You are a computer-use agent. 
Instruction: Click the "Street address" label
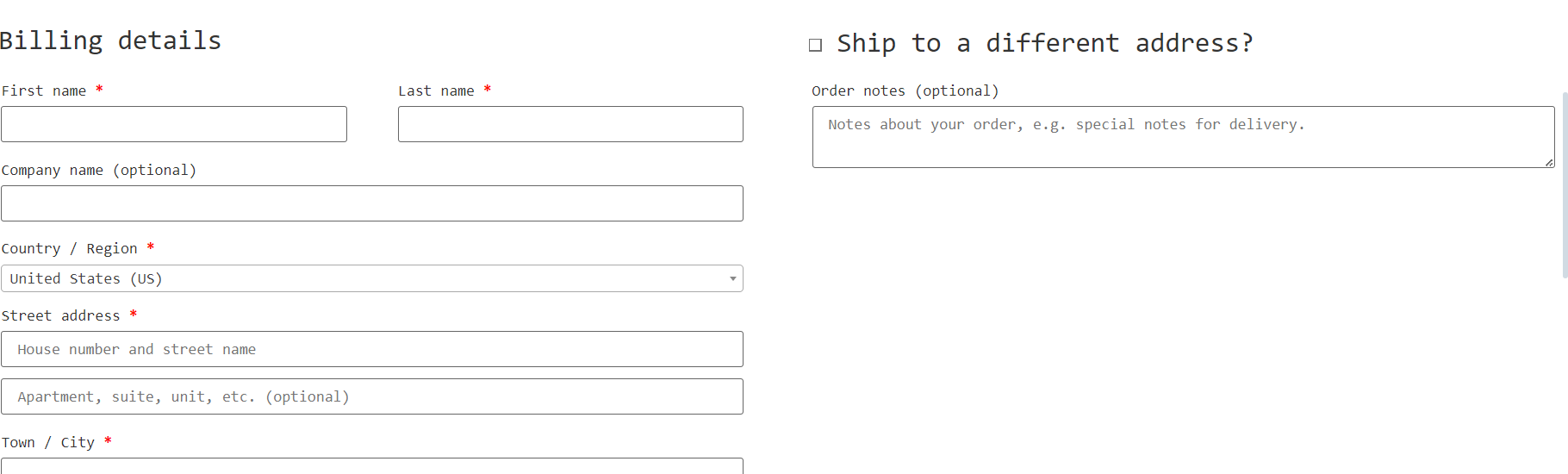pos(60,315)
